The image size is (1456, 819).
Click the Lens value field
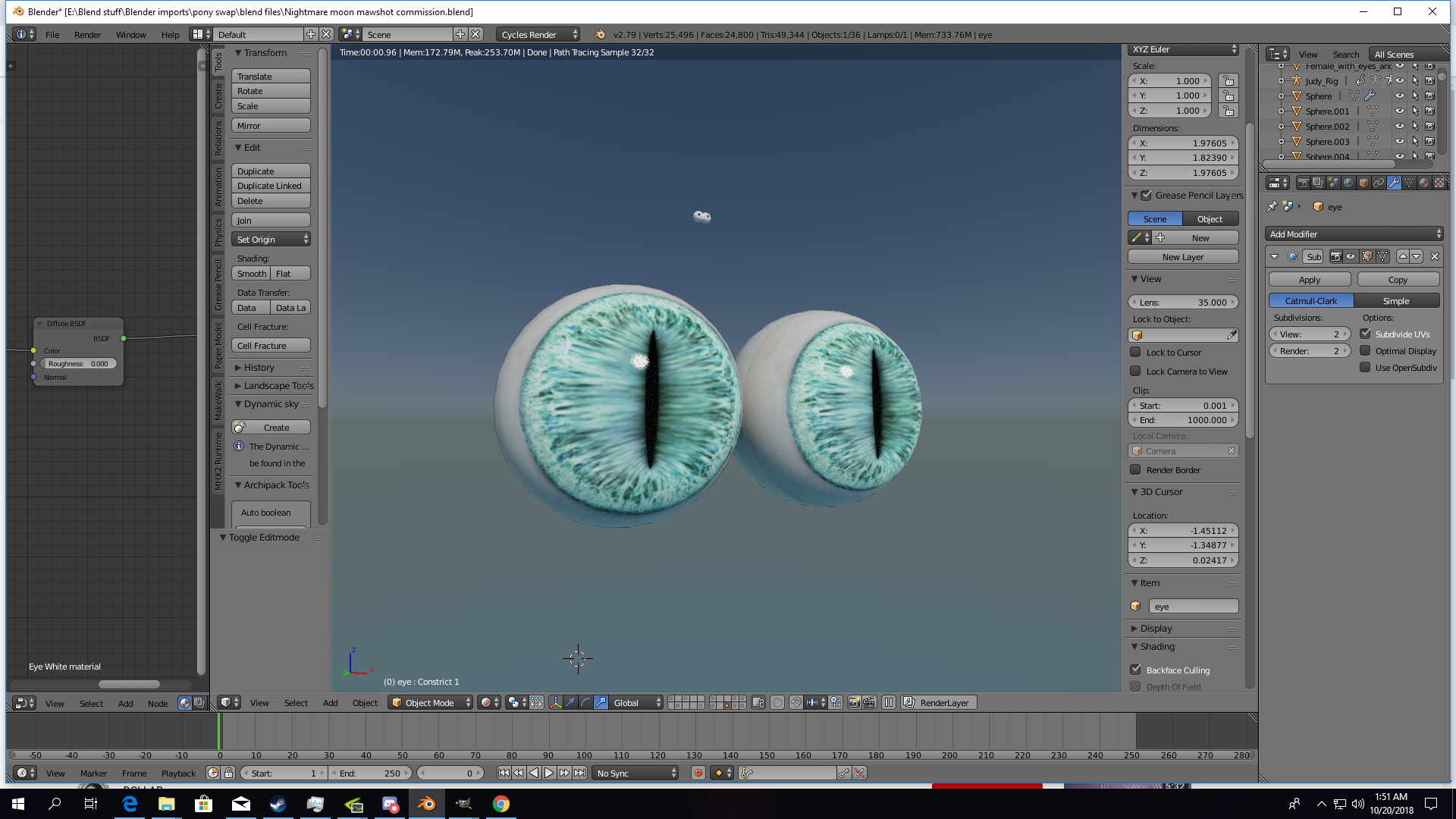(1183, 303)
